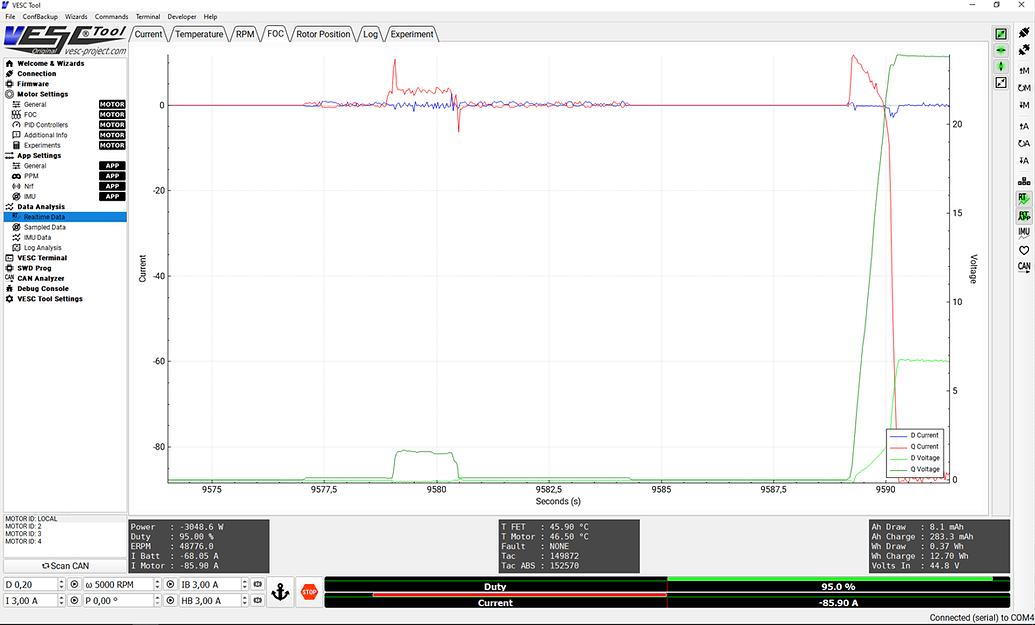
Task: Increase the IB 3,00 A value stepper
Action: point(245,581)
